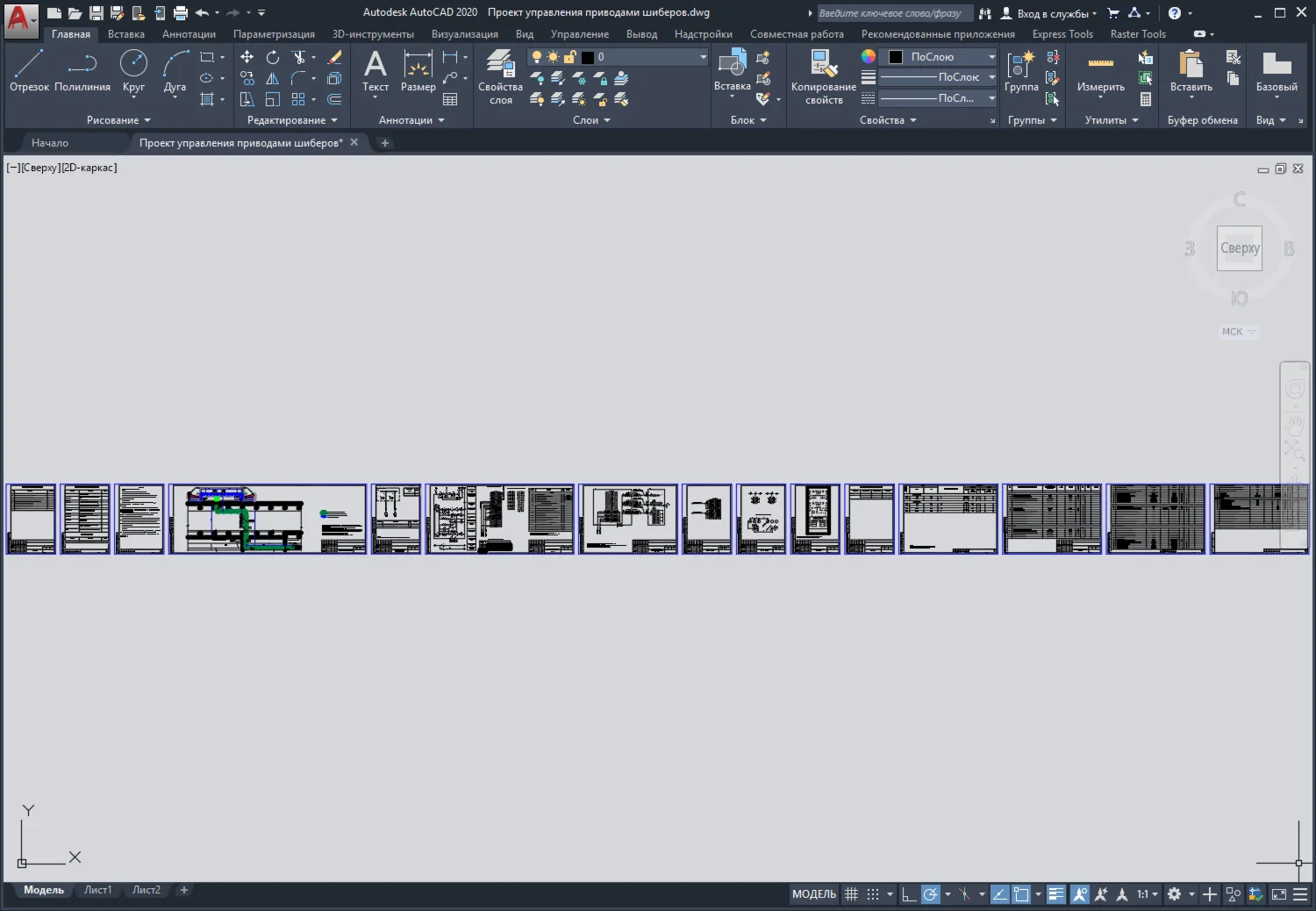Click the Mirror tool icon
The width and height of the screenshot is (1316, 911).
point(273,78)
